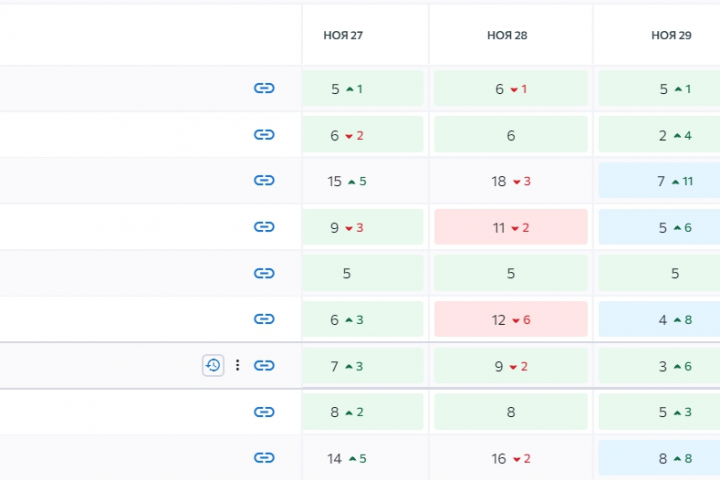720x480 pixels.
Task: Select the НОЯ 27 column header
Action: tap(343, 35)
